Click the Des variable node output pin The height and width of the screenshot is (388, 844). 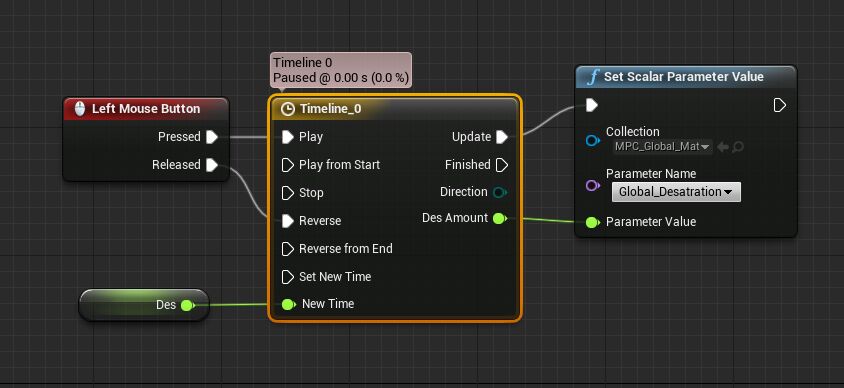(x=187, y=306)
